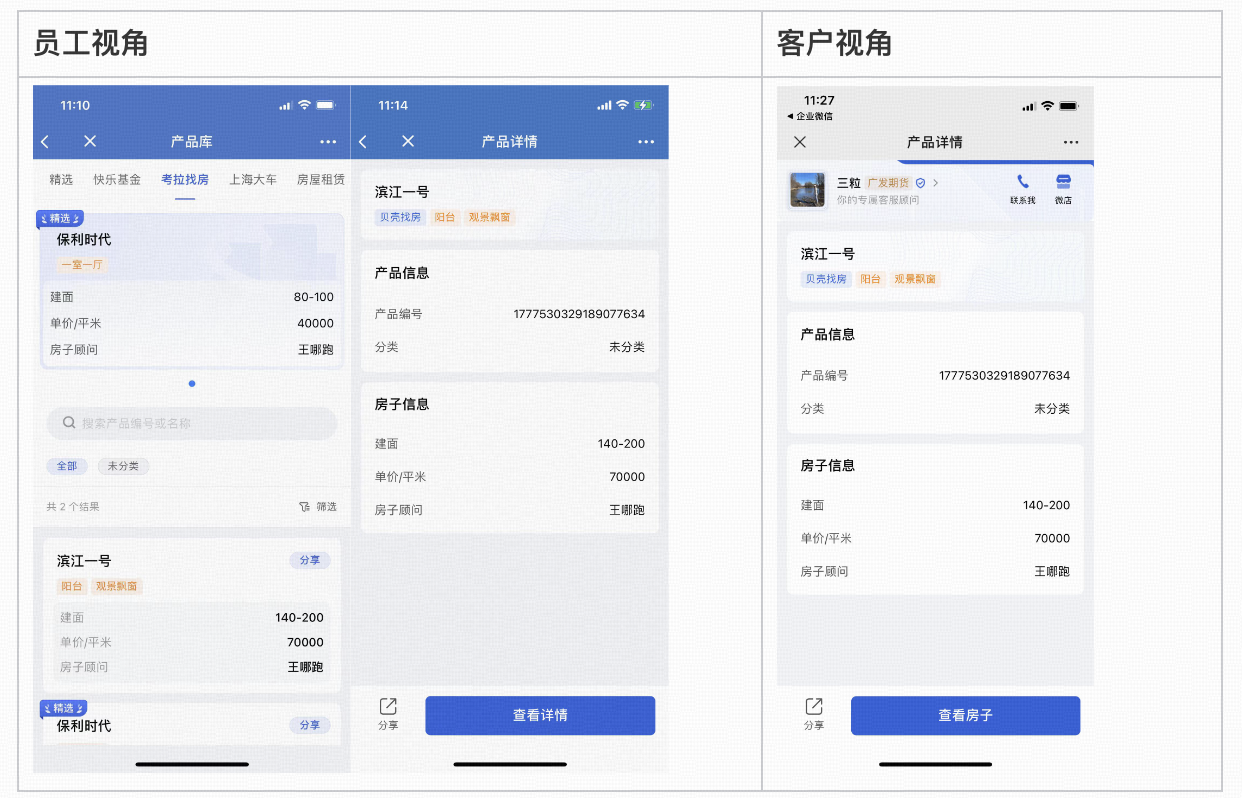Viewport: 1242px width, 798px height.
Task: Open three-dot menu in customer view header
Action: [x=1071, y=142]
